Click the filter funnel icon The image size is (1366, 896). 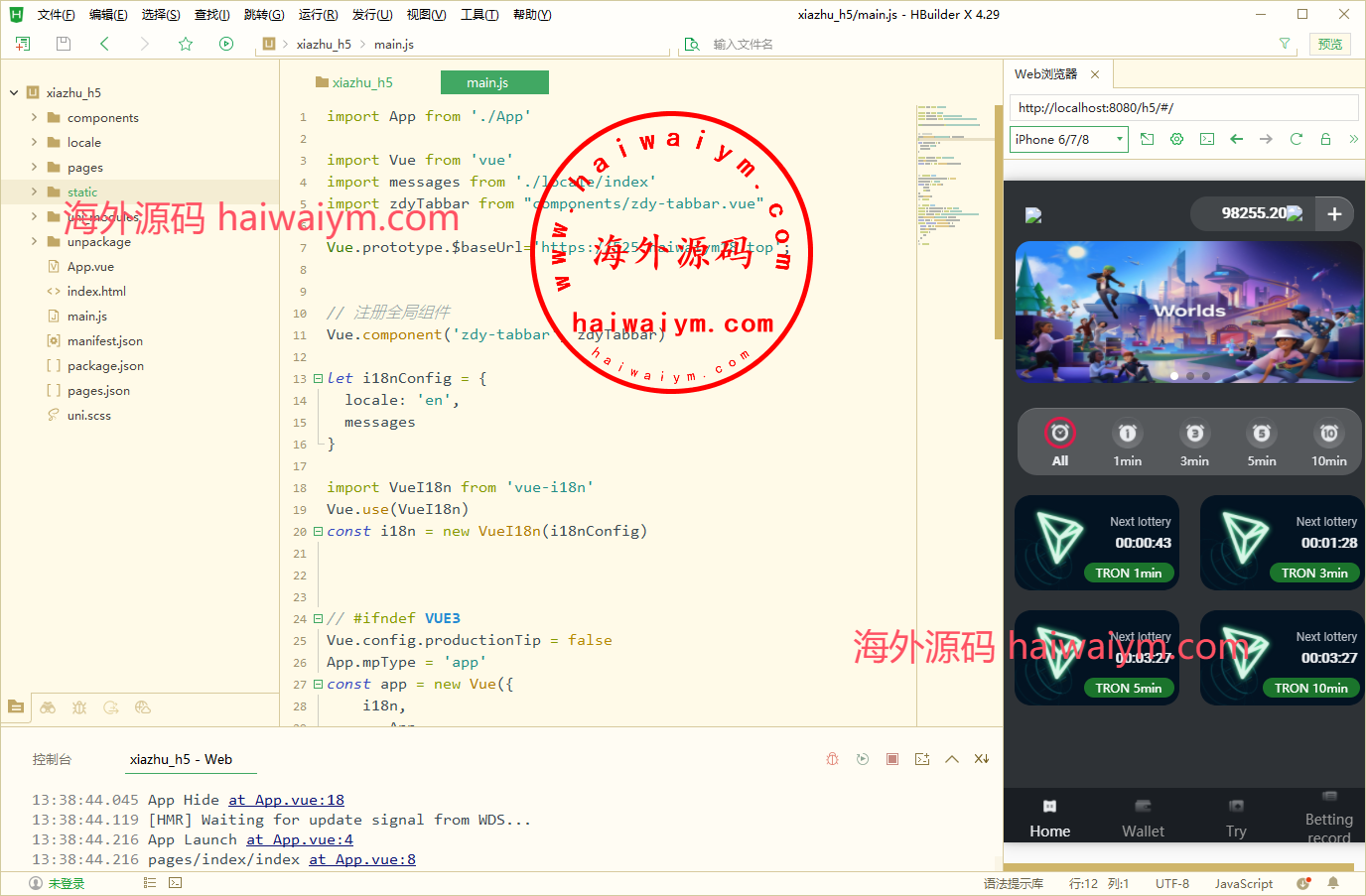pyautogui.click(x=1285, y=44)
